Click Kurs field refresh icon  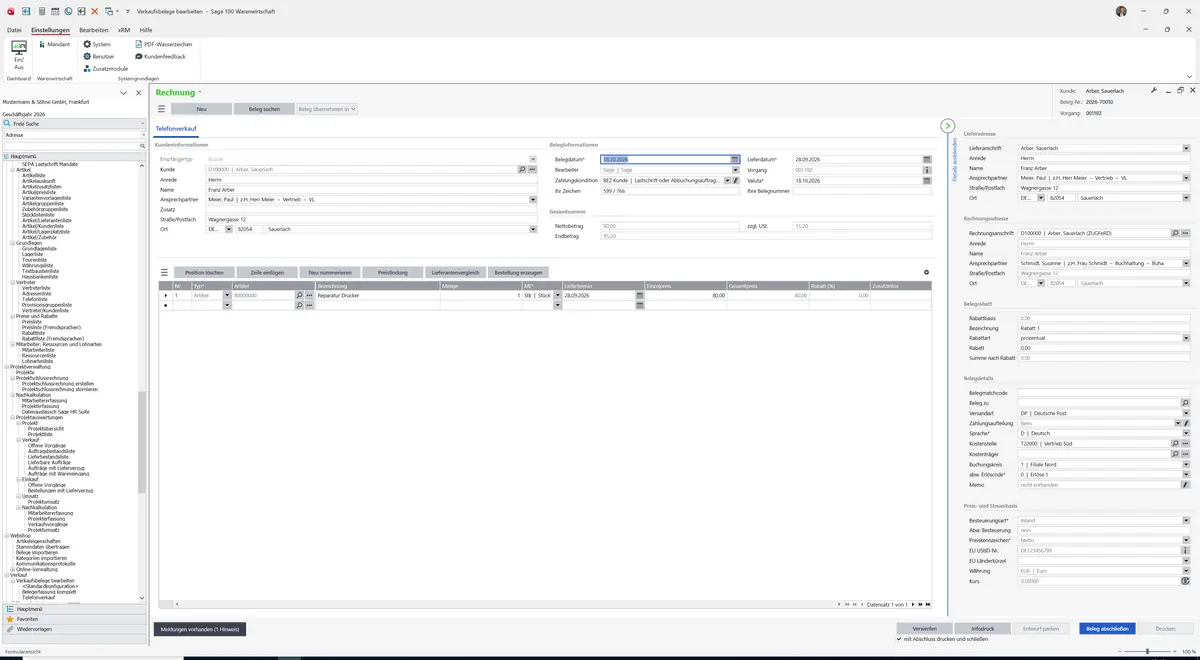click(1186, 581)
